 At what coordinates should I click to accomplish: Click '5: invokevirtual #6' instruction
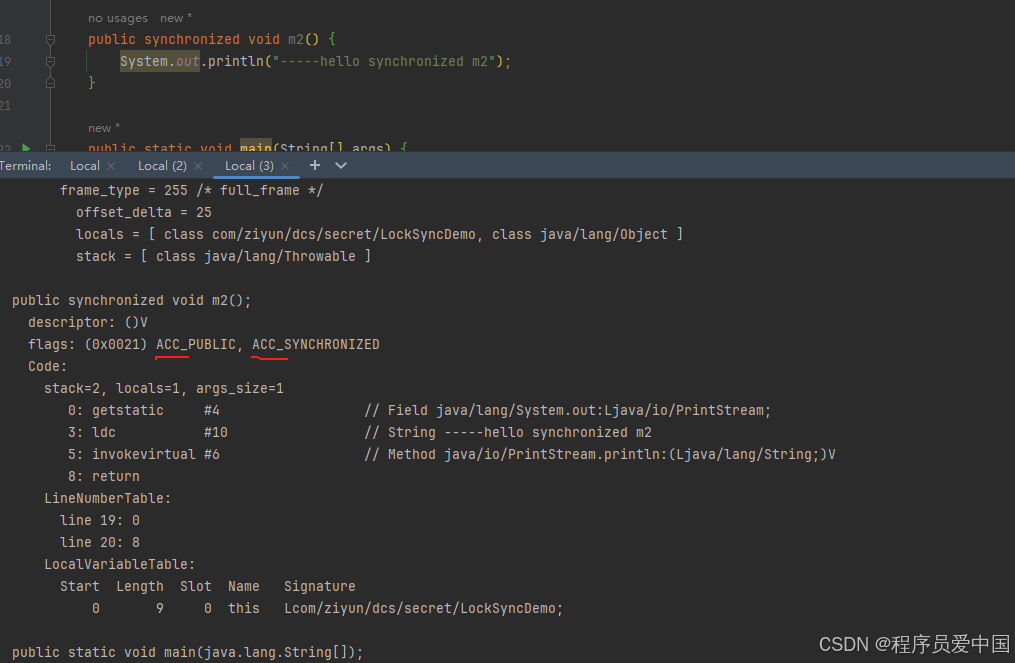[144, 455]
